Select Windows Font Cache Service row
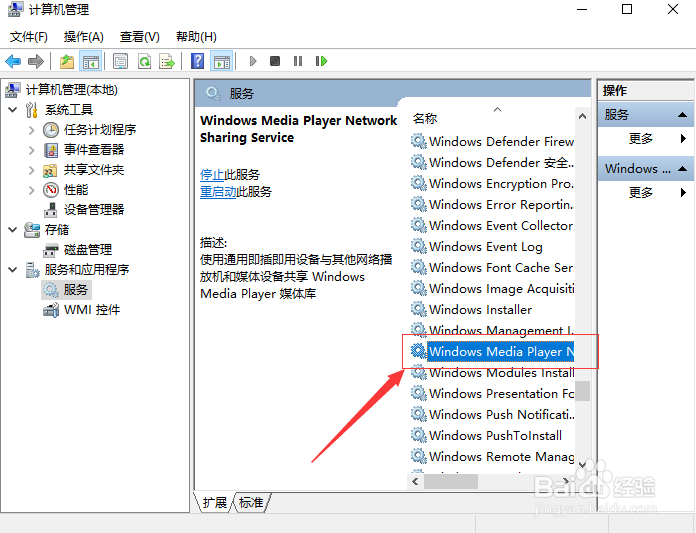Screen dimensions: 696x533 492,268
